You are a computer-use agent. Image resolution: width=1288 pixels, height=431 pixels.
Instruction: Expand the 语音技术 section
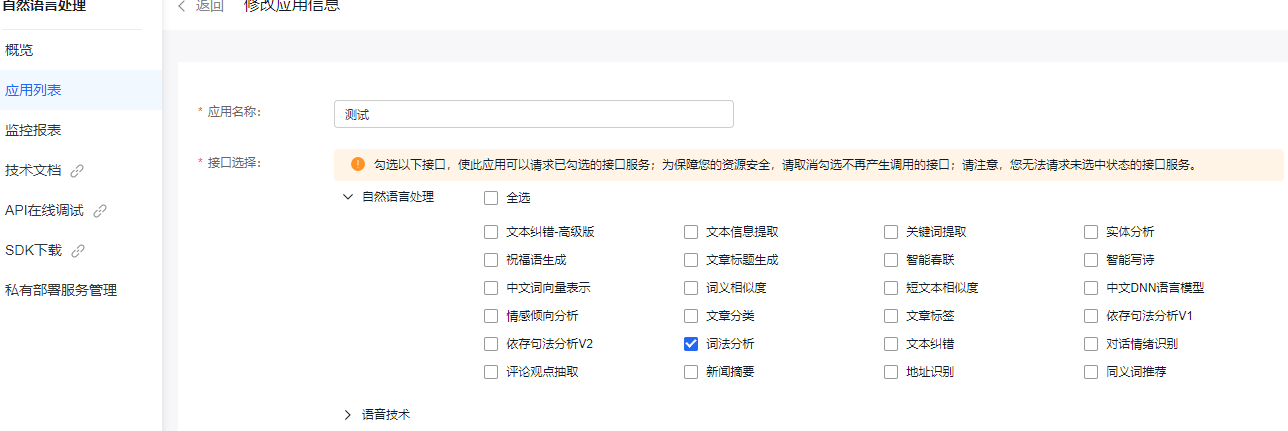click(x=347, y=414)
